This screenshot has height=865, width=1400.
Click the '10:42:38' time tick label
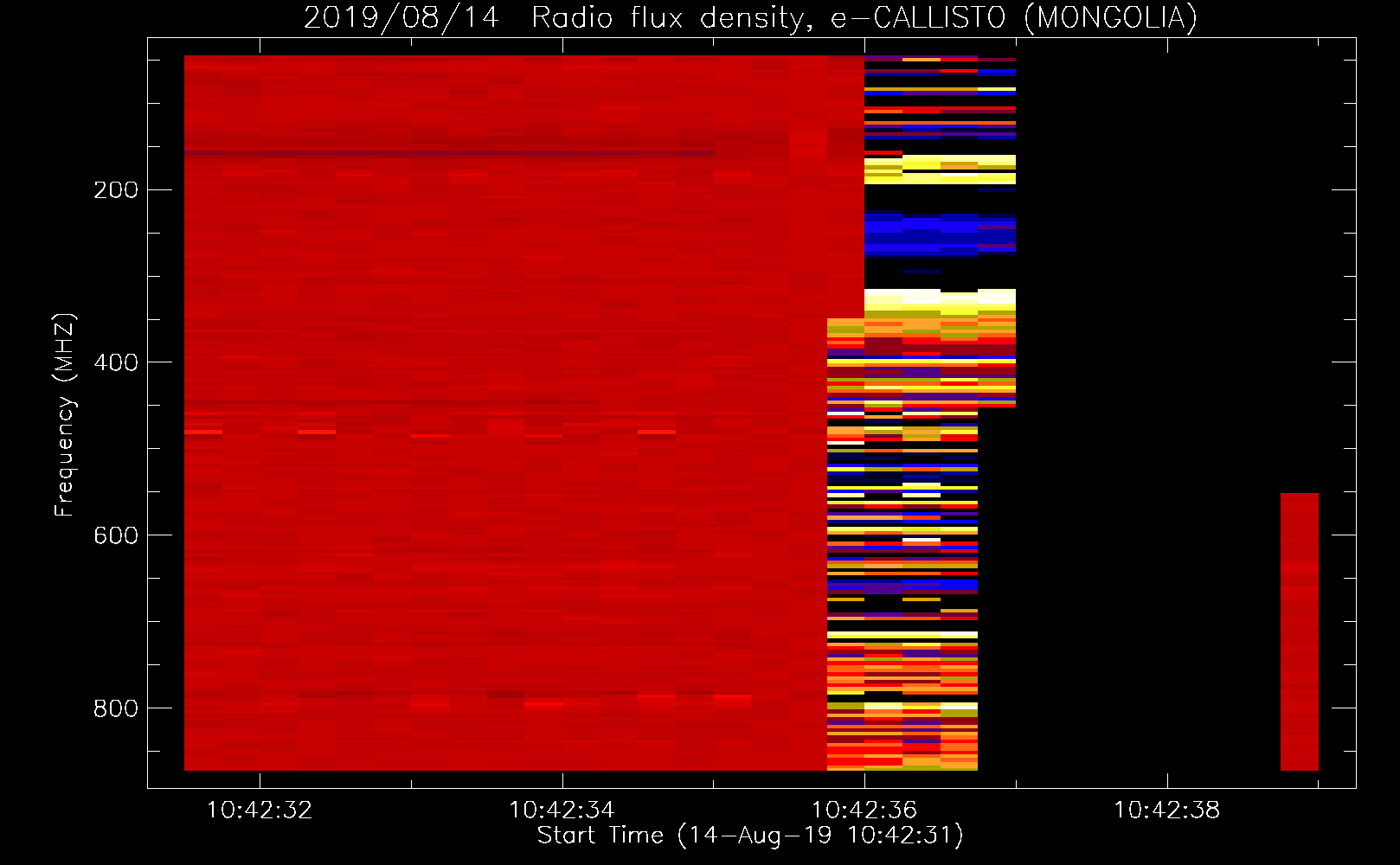(x=1166, y=811)
